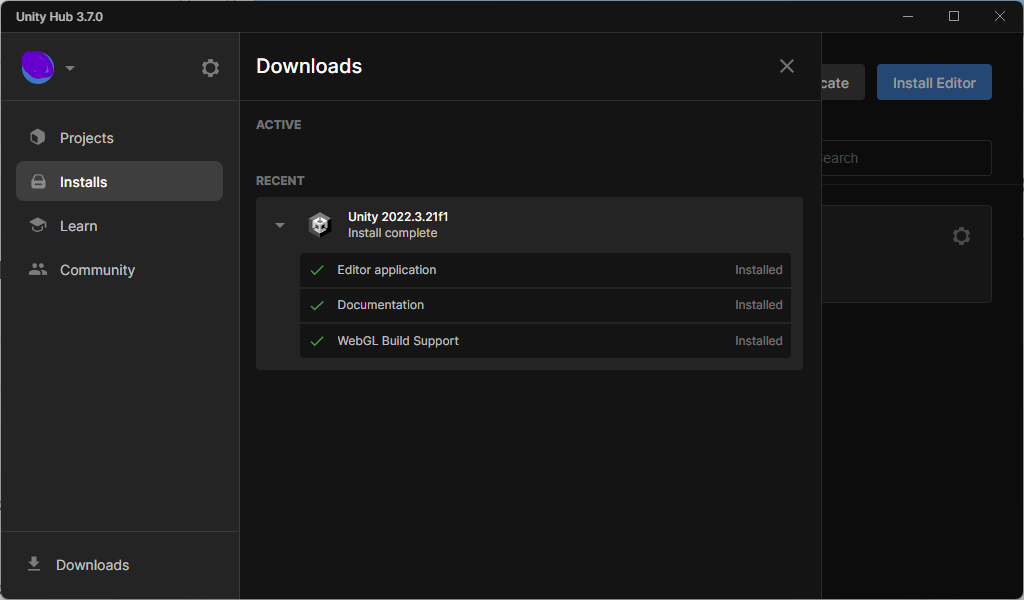Open Unity Hub preferences gear
The image size is (1024, 600).
click(210, 68)
